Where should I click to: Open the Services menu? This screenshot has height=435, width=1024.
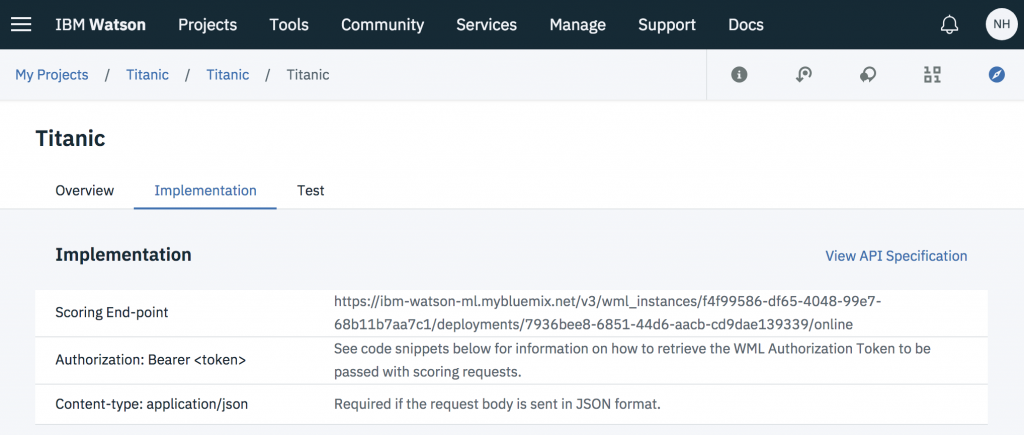(x=486, y=25)
